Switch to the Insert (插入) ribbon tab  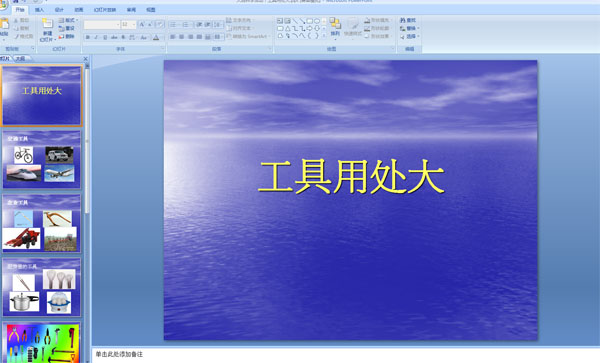[39, 10]
